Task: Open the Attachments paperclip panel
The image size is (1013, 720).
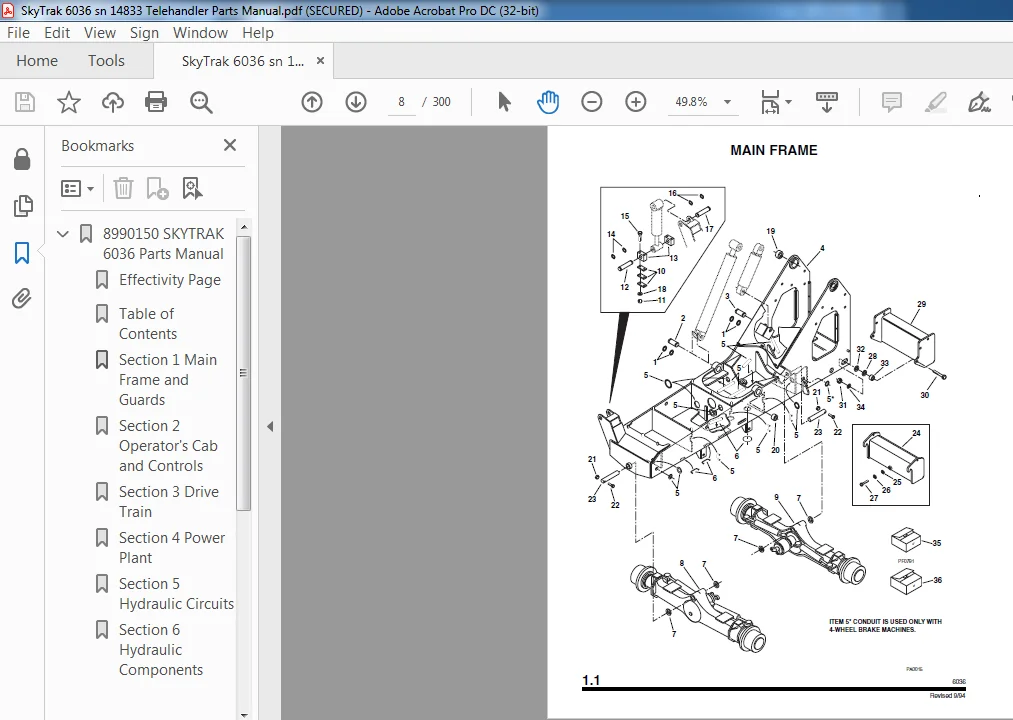Action: [22, 299]
